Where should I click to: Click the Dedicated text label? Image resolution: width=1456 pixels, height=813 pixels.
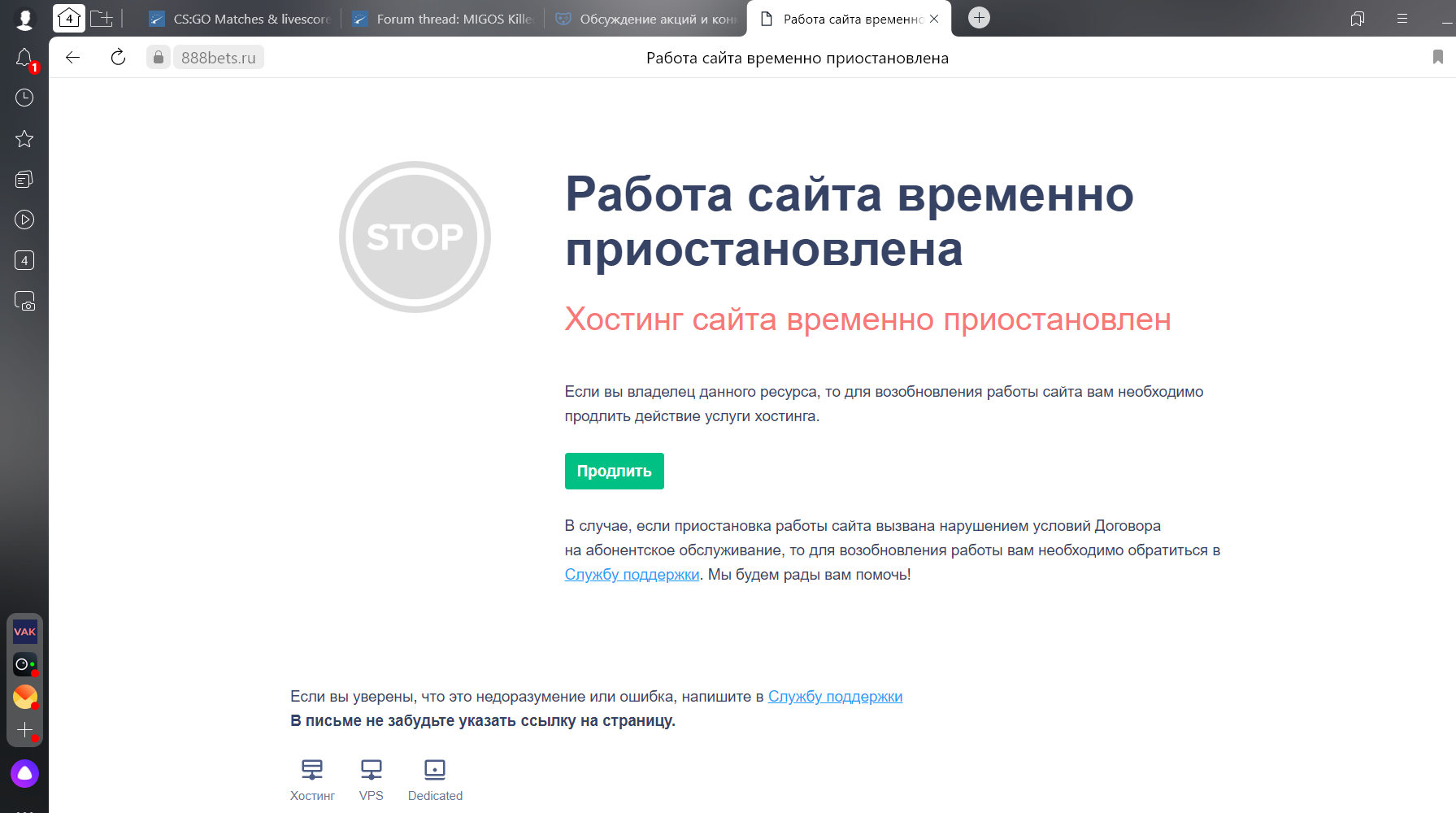click(435, 796)
